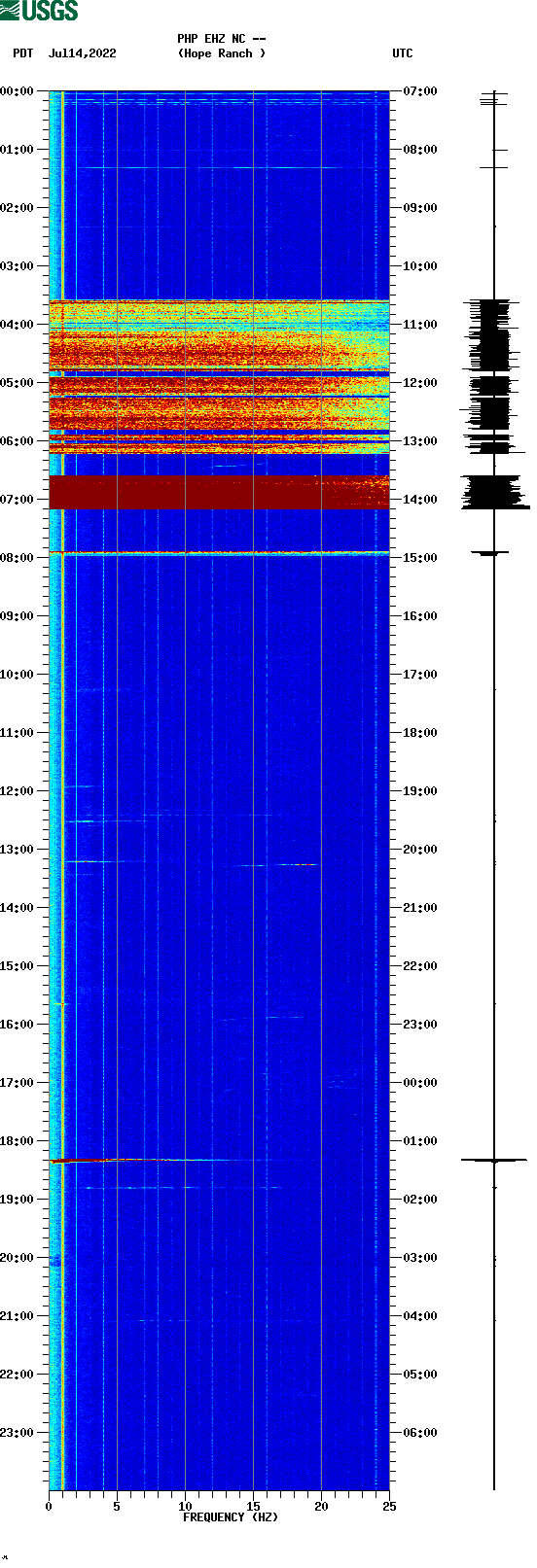Click the UTC axis label "00:00"
537x1568 pixels.
(420, 1083)
